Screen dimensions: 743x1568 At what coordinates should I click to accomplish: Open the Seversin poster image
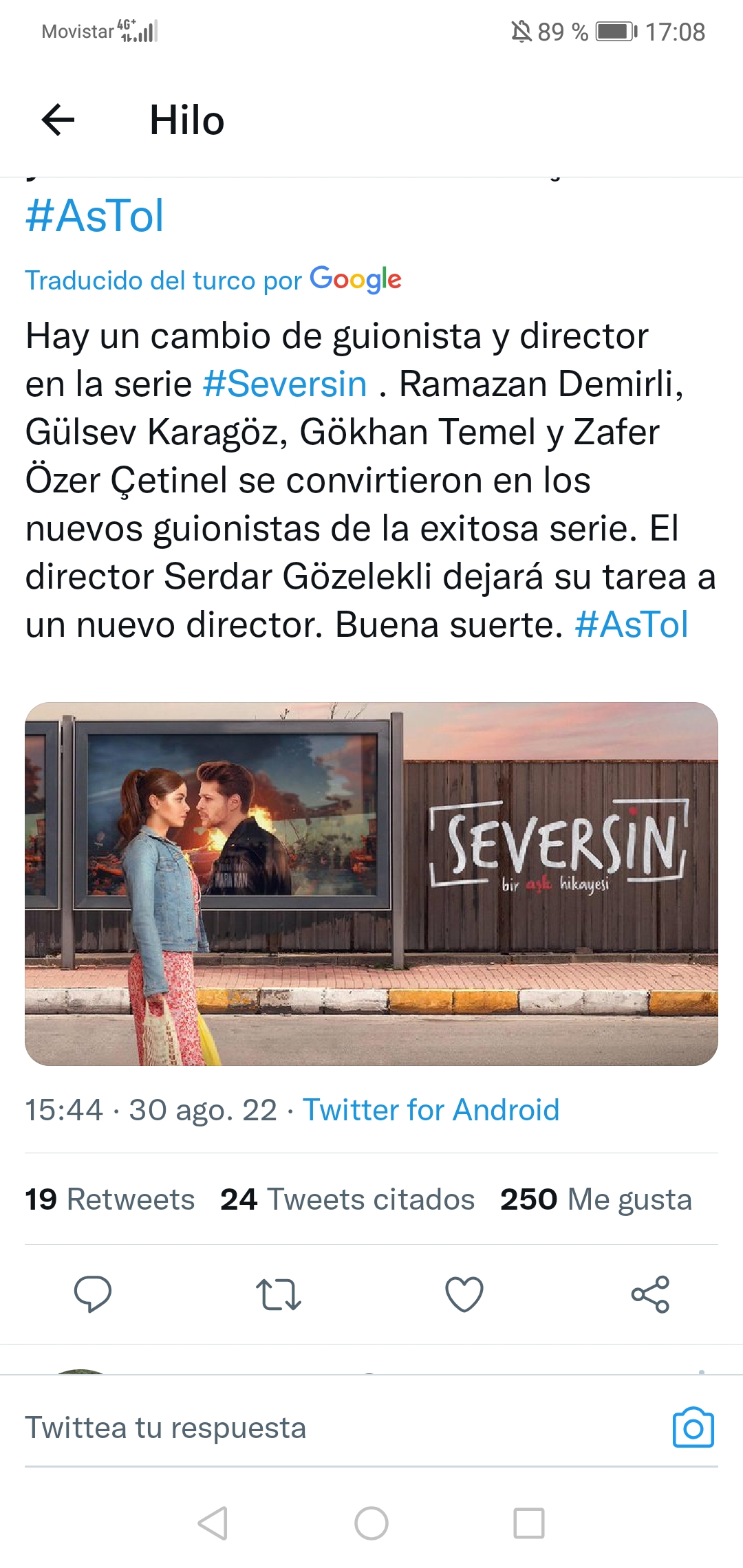371,884
